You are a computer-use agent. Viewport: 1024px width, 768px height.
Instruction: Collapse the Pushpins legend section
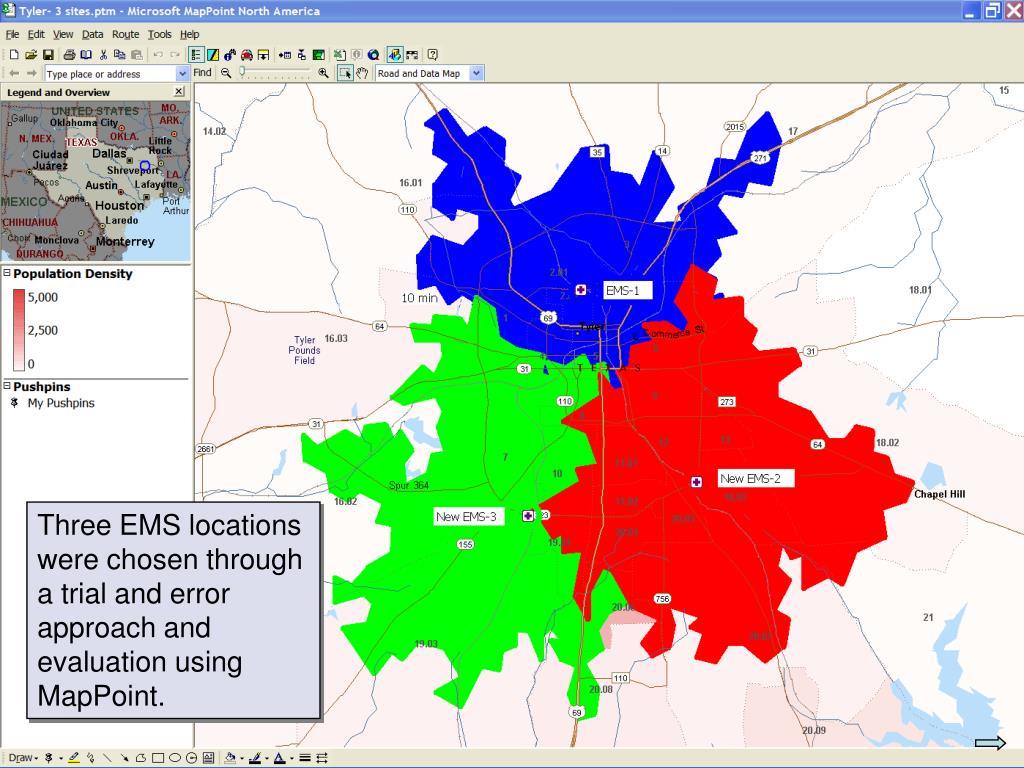click(x=7, y=386)
